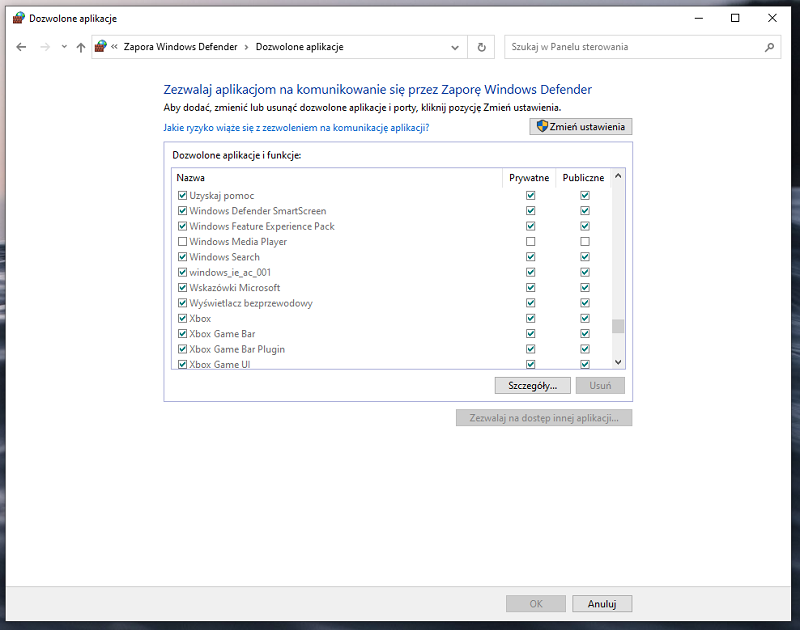
Task: Select the Windows Media Player row text
Action: click(238, 241)
